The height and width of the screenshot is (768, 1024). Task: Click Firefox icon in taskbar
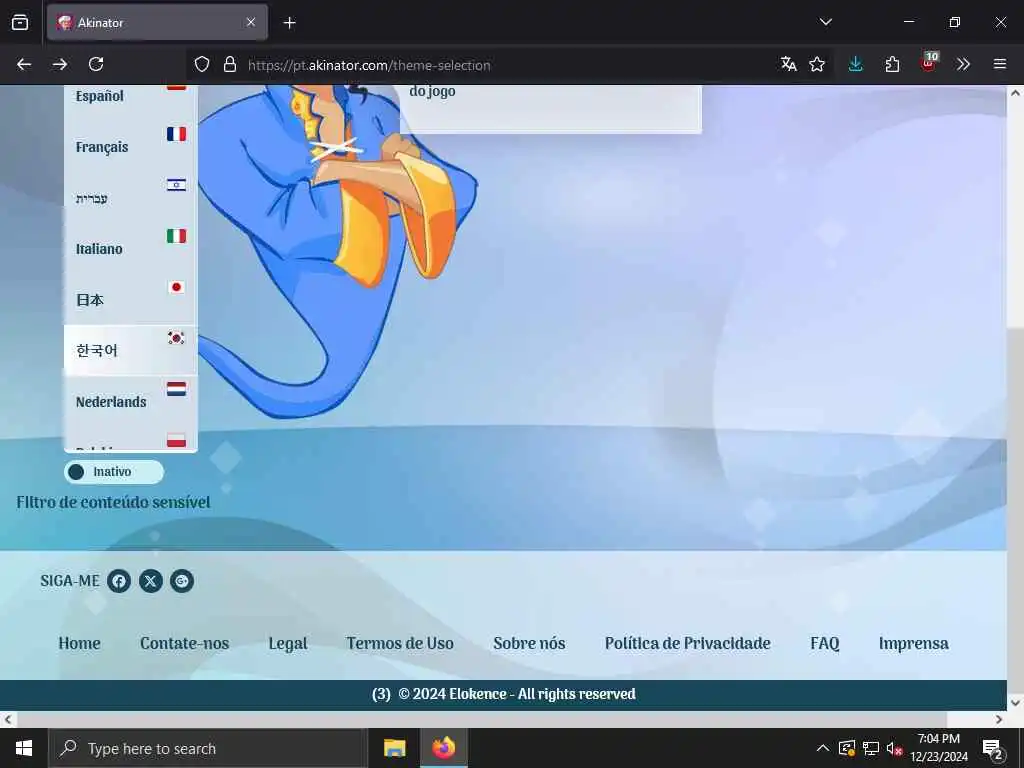coord(443,748)
